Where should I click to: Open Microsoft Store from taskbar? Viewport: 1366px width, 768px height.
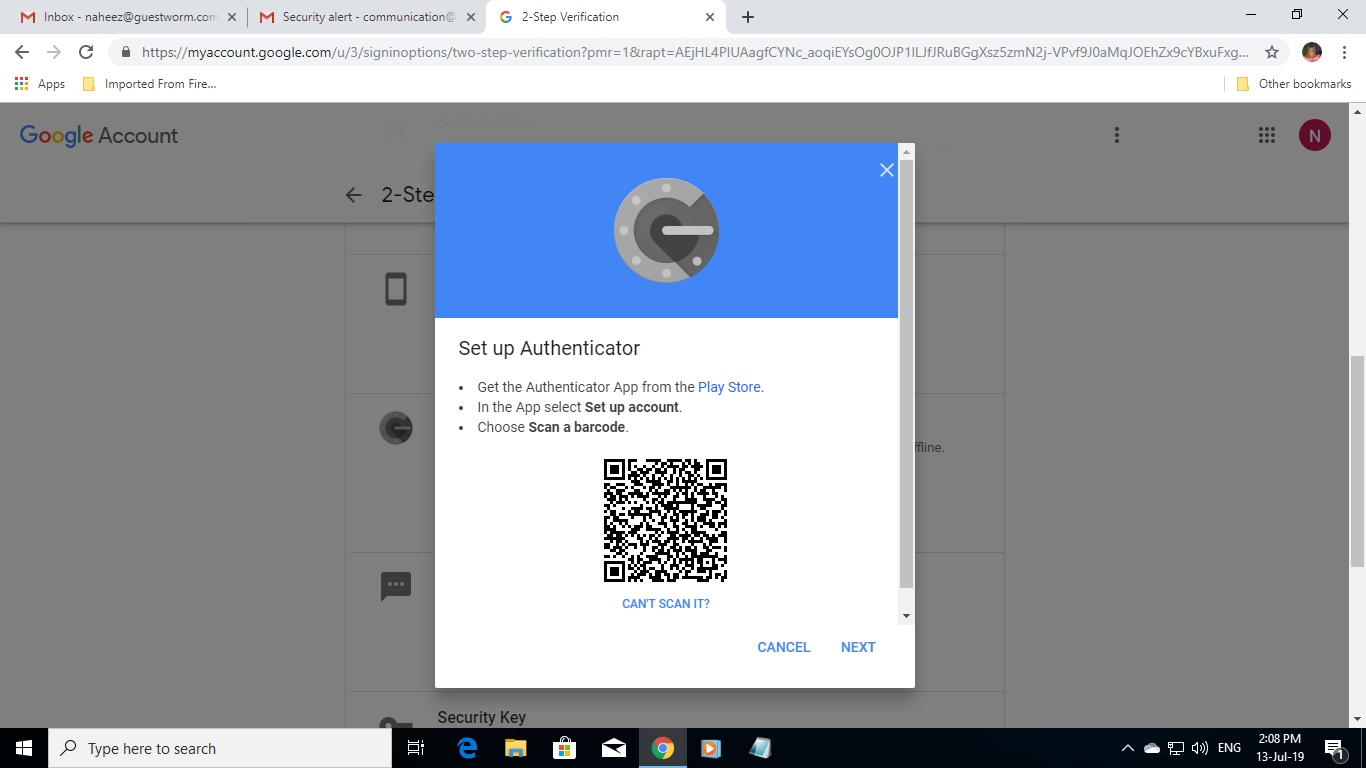coord(565,748)
